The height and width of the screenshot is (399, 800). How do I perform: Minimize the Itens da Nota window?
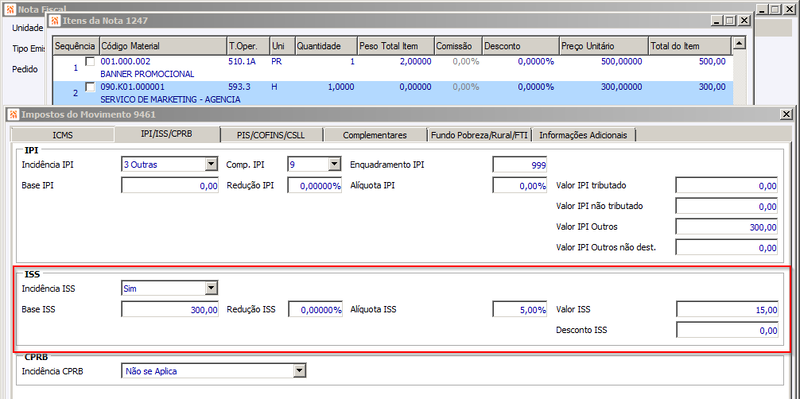718,20
